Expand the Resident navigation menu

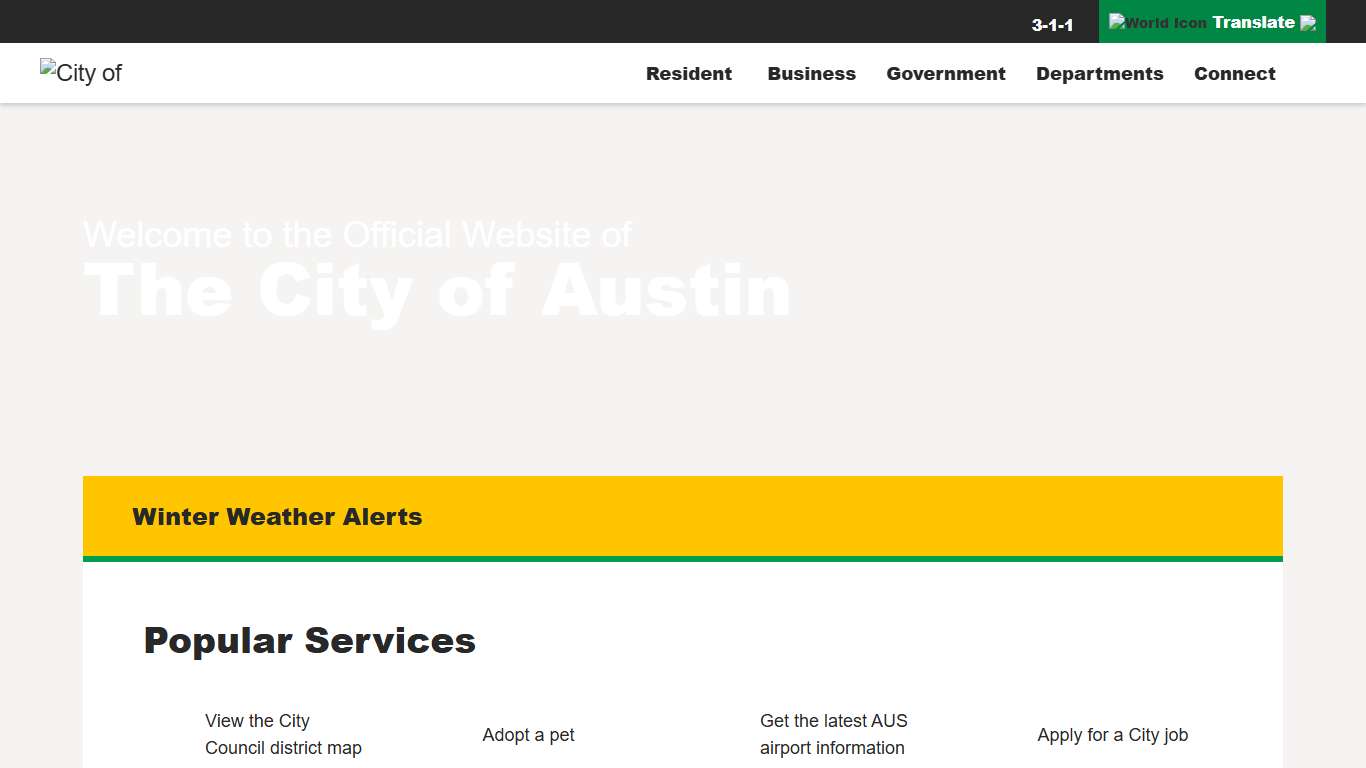(x=689, y=73)
